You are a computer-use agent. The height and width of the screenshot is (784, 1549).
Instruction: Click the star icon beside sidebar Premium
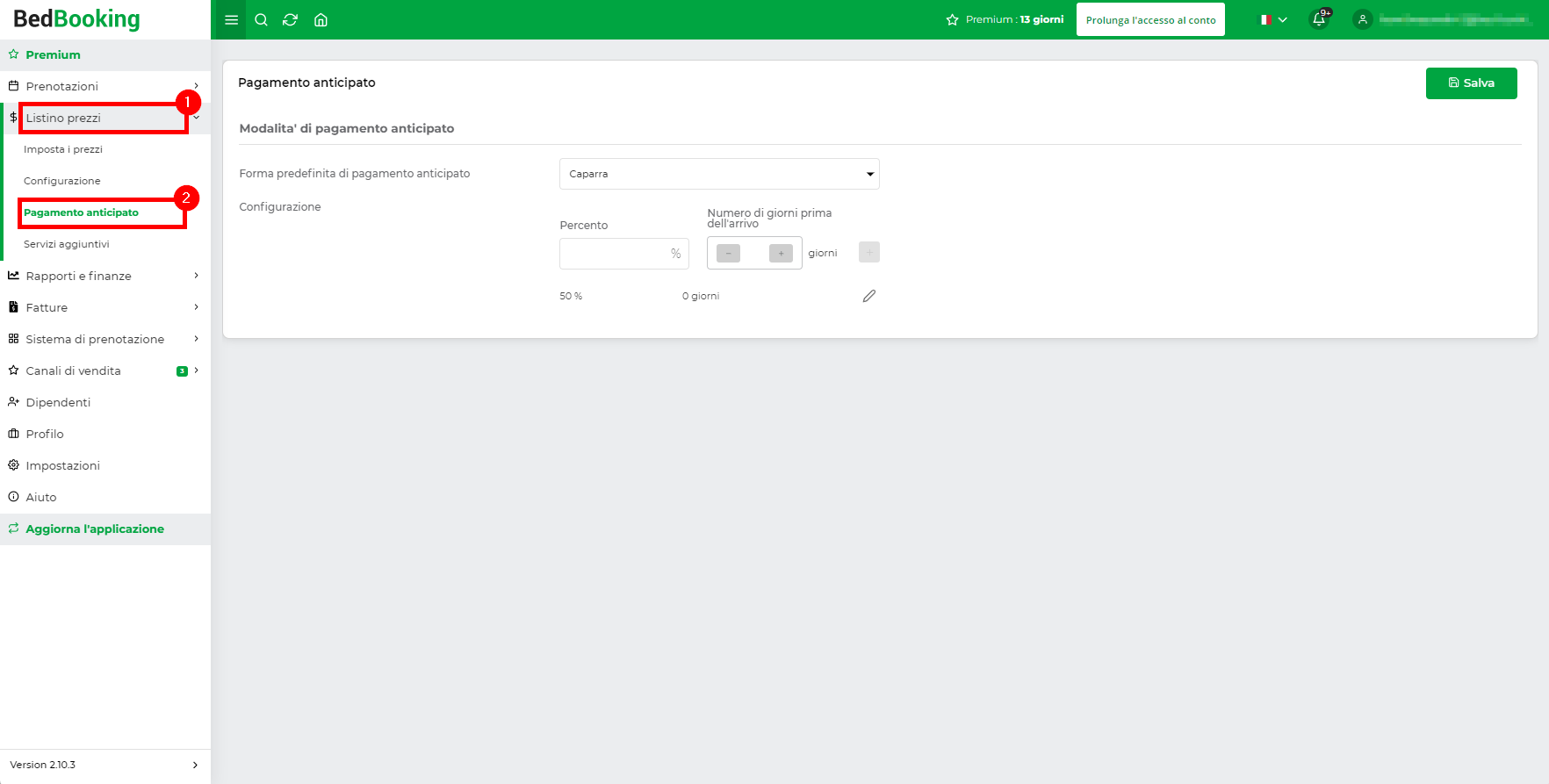(13, 54)
